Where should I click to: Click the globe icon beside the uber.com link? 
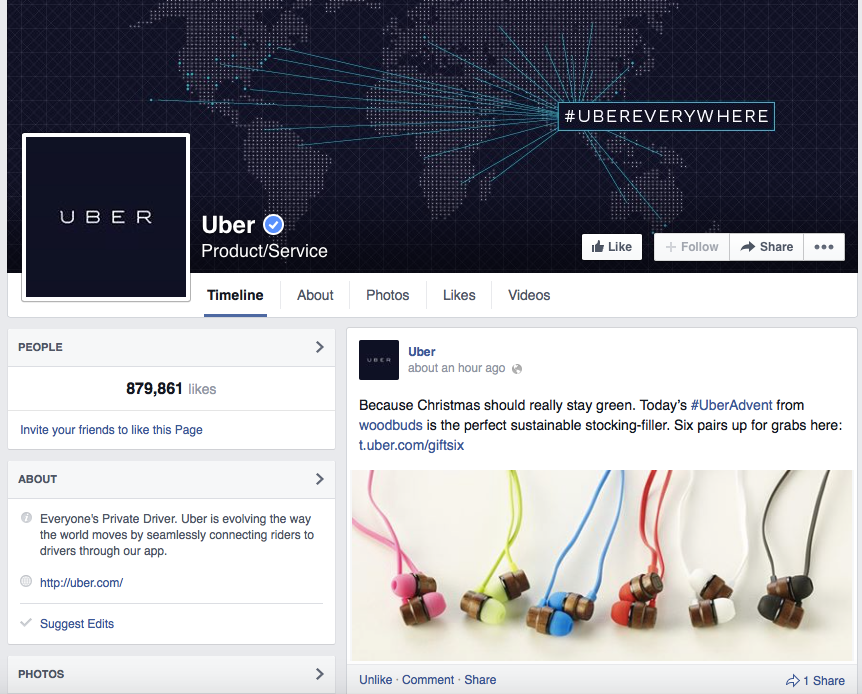[x=26, y=581]
